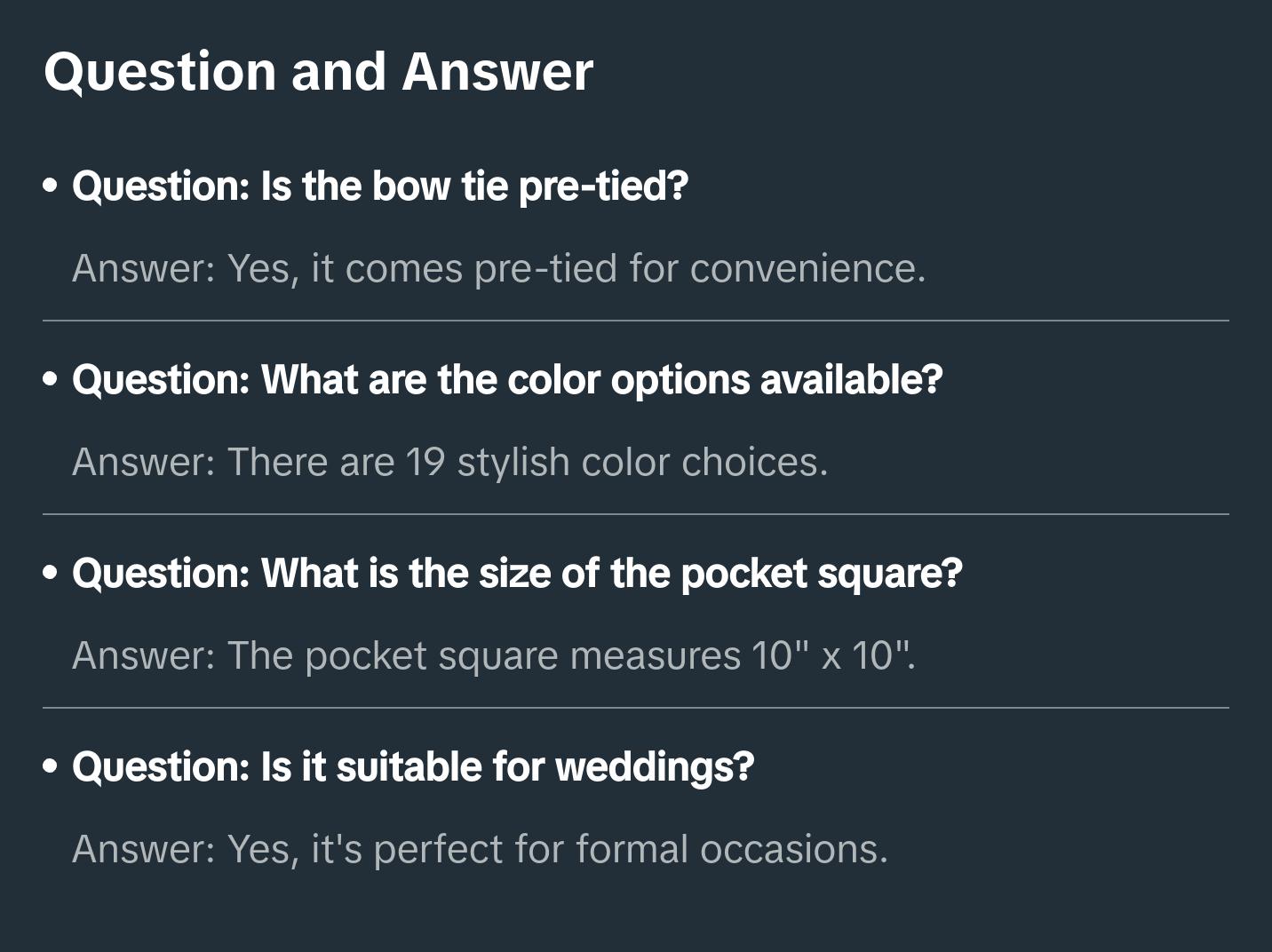Screen dimensions: 1272x952
Task: Select the formal occasions answer text
Action: click(x=480, y=849)
